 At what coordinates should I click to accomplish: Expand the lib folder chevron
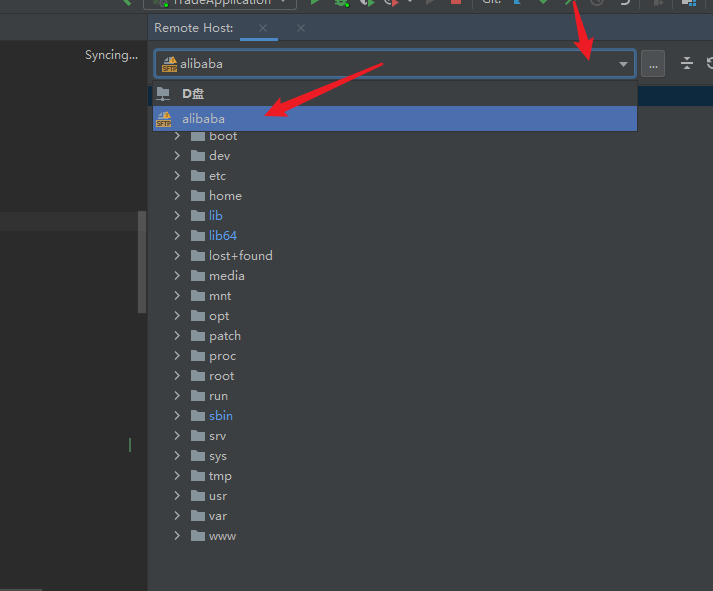click(177, 215)
